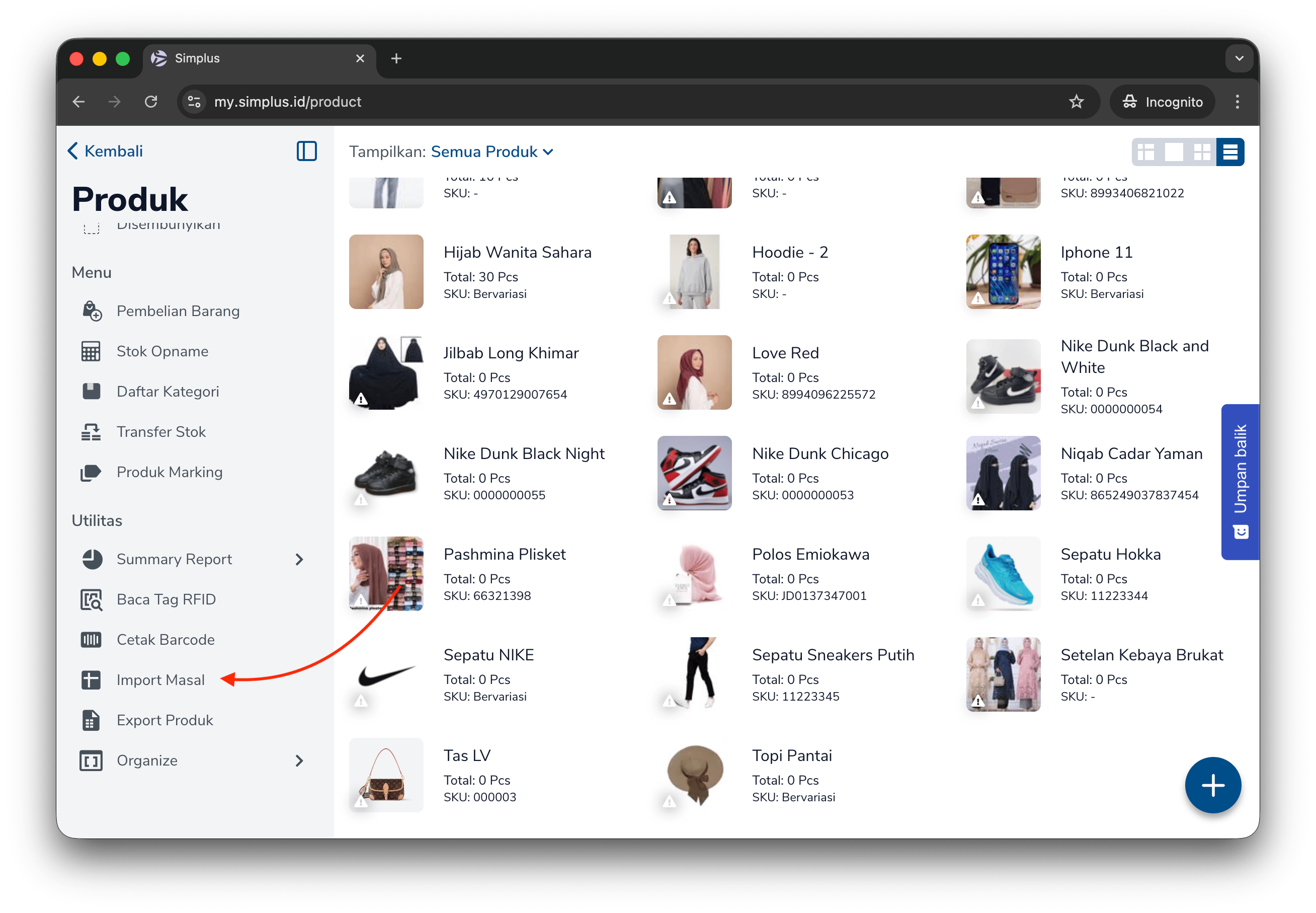Open Stok Opname menu item
Viewport: 1316px width, 913px height.
(x=162, y=351)
